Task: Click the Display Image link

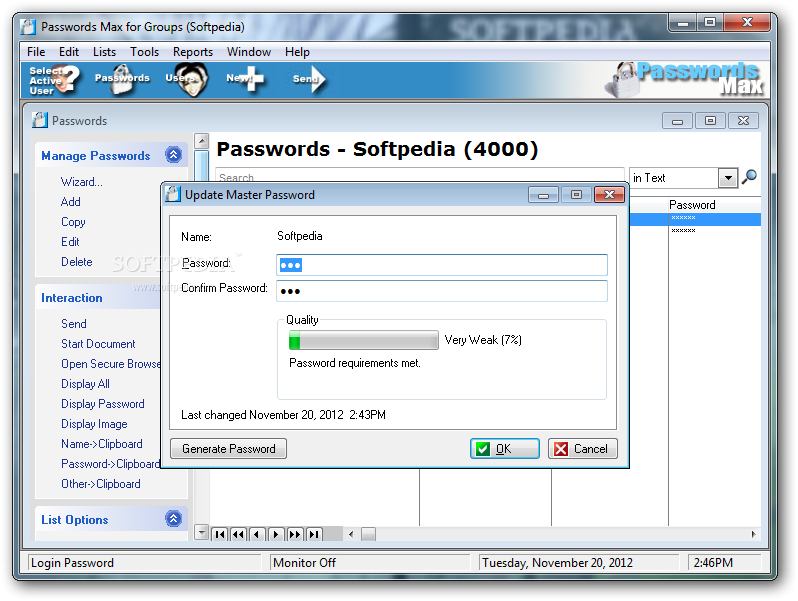Action: click(x=94, y=424)
